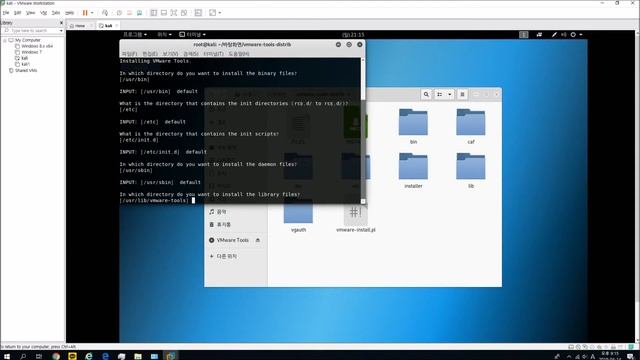Open the VMware File menu
This screenshot has width=640, height=360.
[6, 13]
